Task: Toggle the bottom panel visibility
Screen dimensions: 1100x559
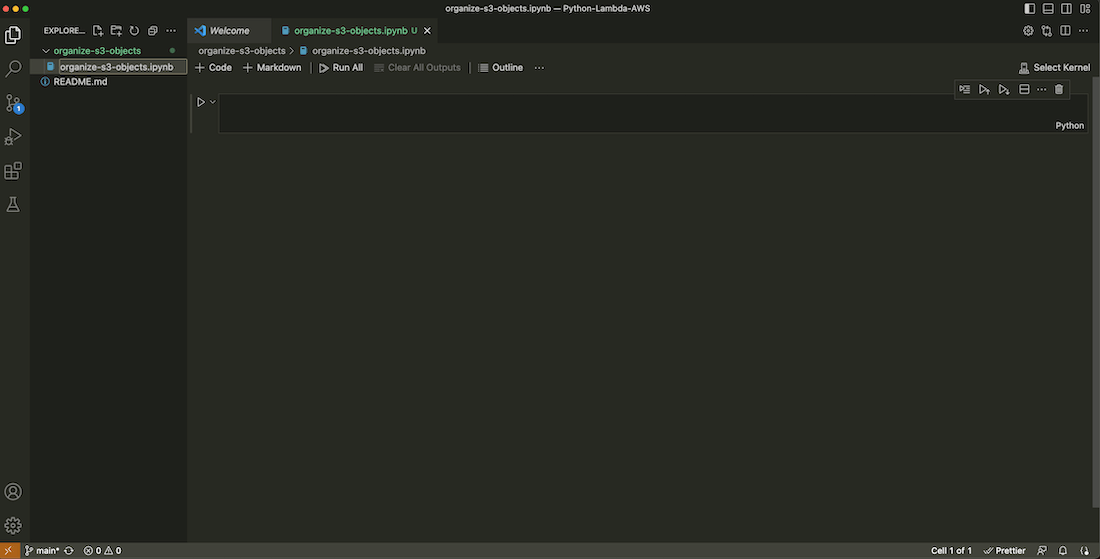Action: coord(1048,8)
